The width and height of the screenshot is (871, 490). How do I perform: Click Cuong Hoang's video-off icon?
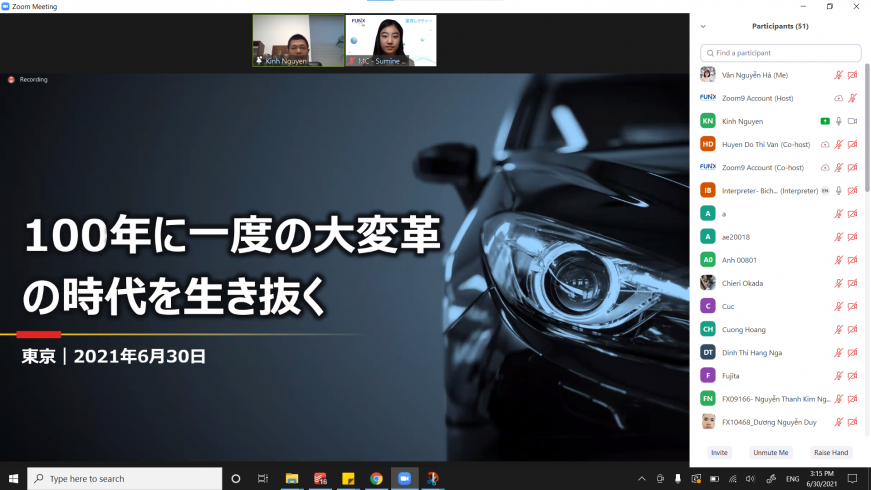(853, 329)
